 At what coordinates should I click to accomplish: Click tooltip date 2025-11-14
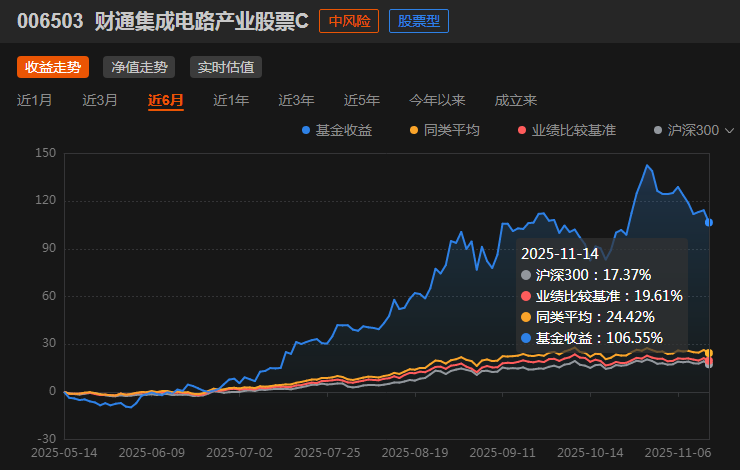tap(560, 254)
